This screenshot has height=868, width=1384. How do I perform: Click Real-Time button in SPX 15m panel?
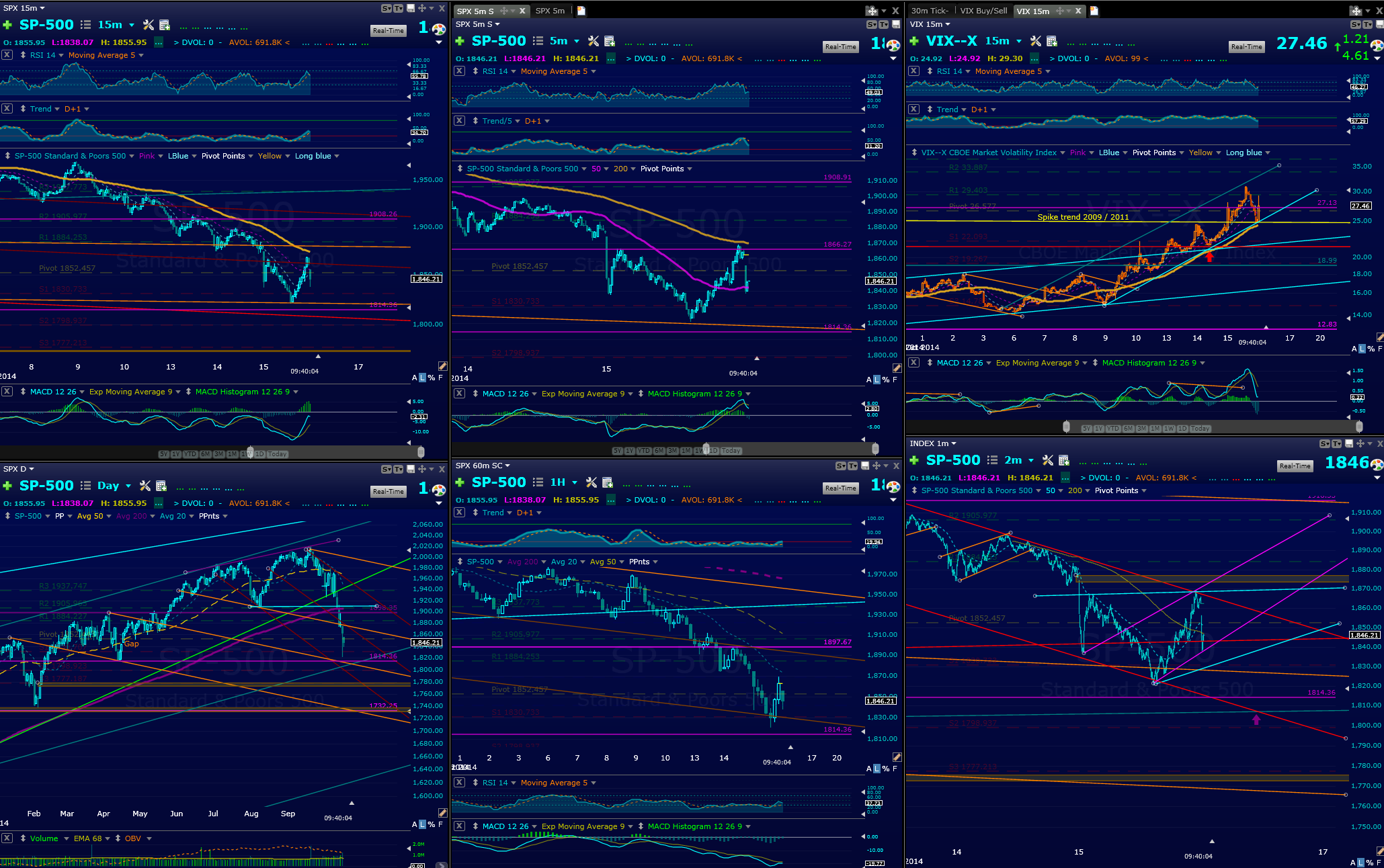pyautogui.click(x=389, y=31)
